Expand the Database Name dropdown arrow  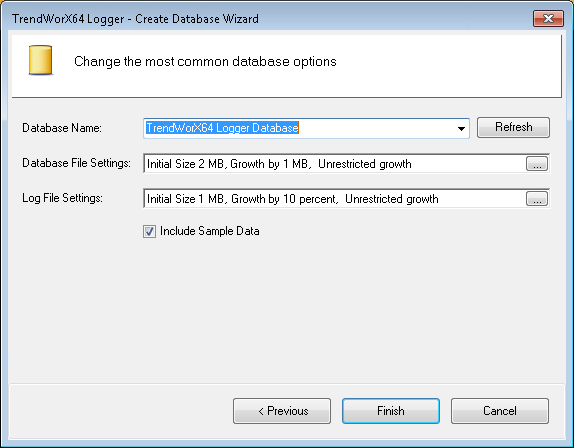[x=461, y=128]
